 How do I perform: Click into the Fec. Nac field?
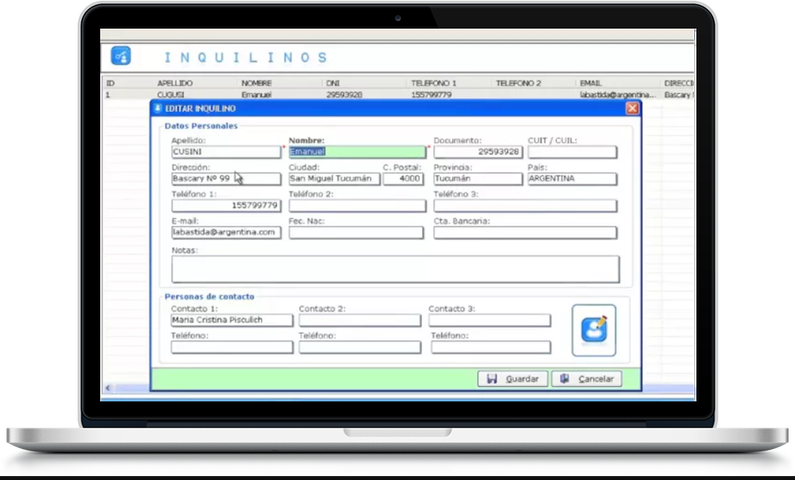coord(356,232)
